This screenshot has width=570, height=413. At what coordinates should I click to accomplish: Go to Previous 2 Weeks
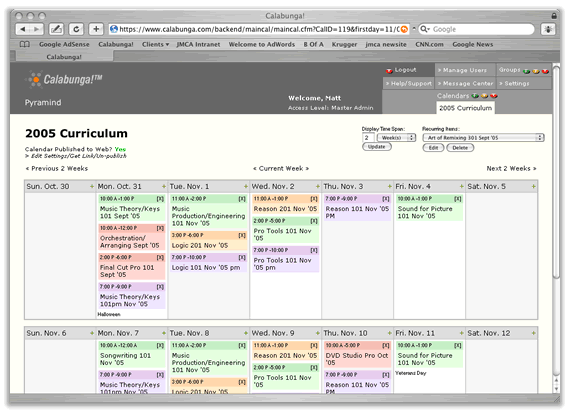[56, 168]
